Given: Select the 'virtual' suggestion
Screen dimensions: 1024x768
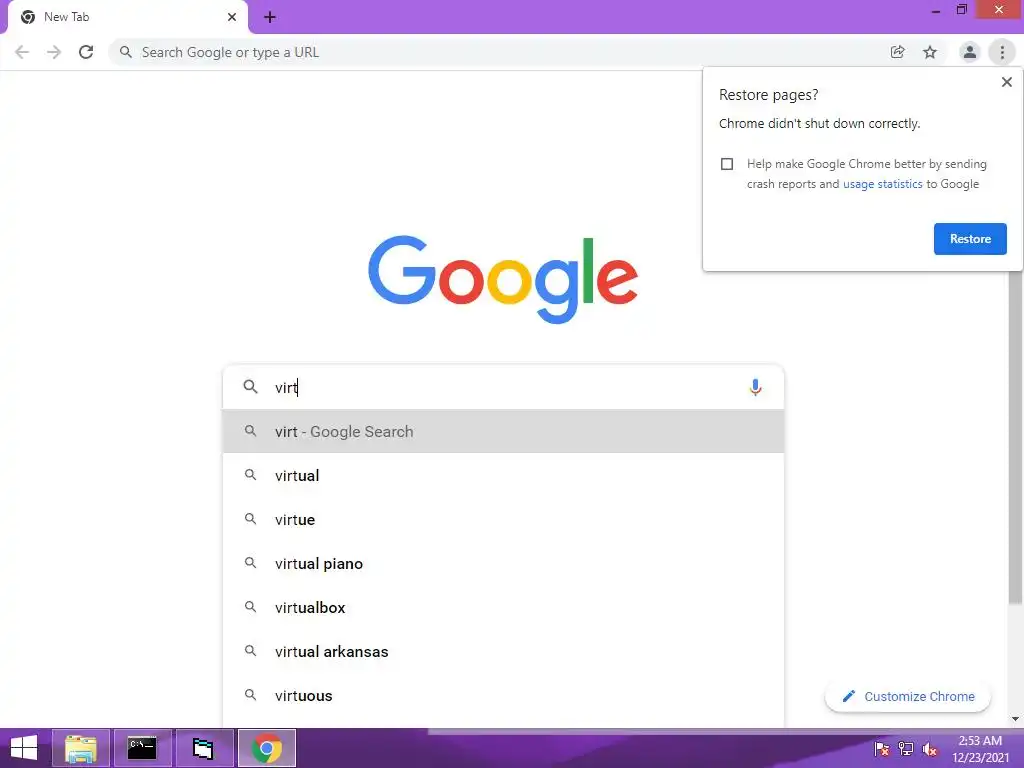Looking at the screenshot, I should [503, 475].
